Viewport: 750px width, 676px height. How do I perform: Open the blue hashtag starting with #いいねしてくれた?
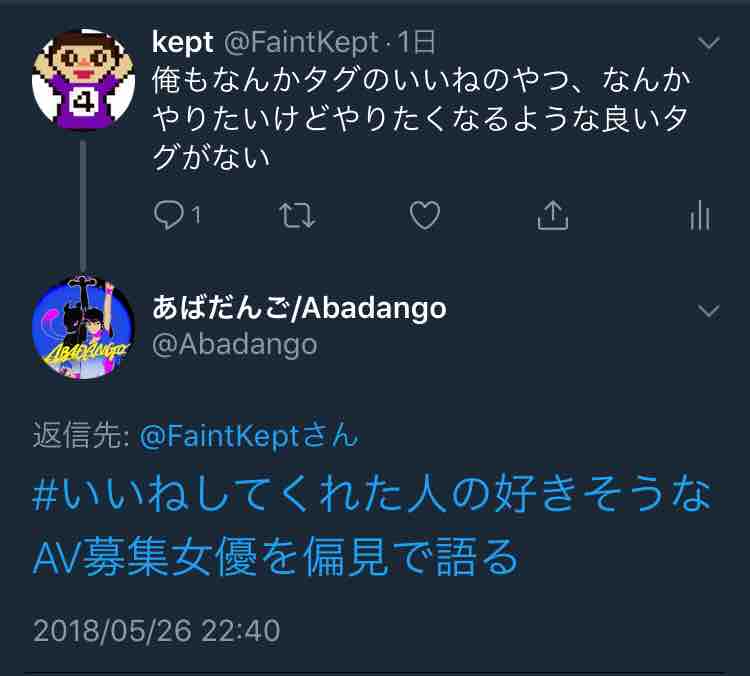click(372, 494)
